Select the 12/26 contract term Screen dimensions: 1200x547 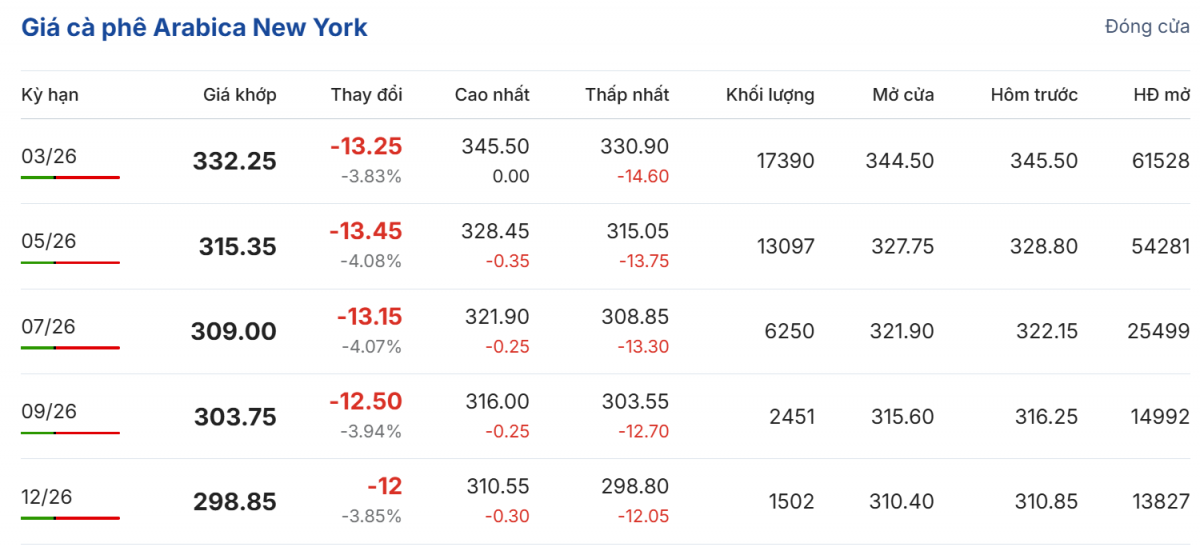point(49,496)
